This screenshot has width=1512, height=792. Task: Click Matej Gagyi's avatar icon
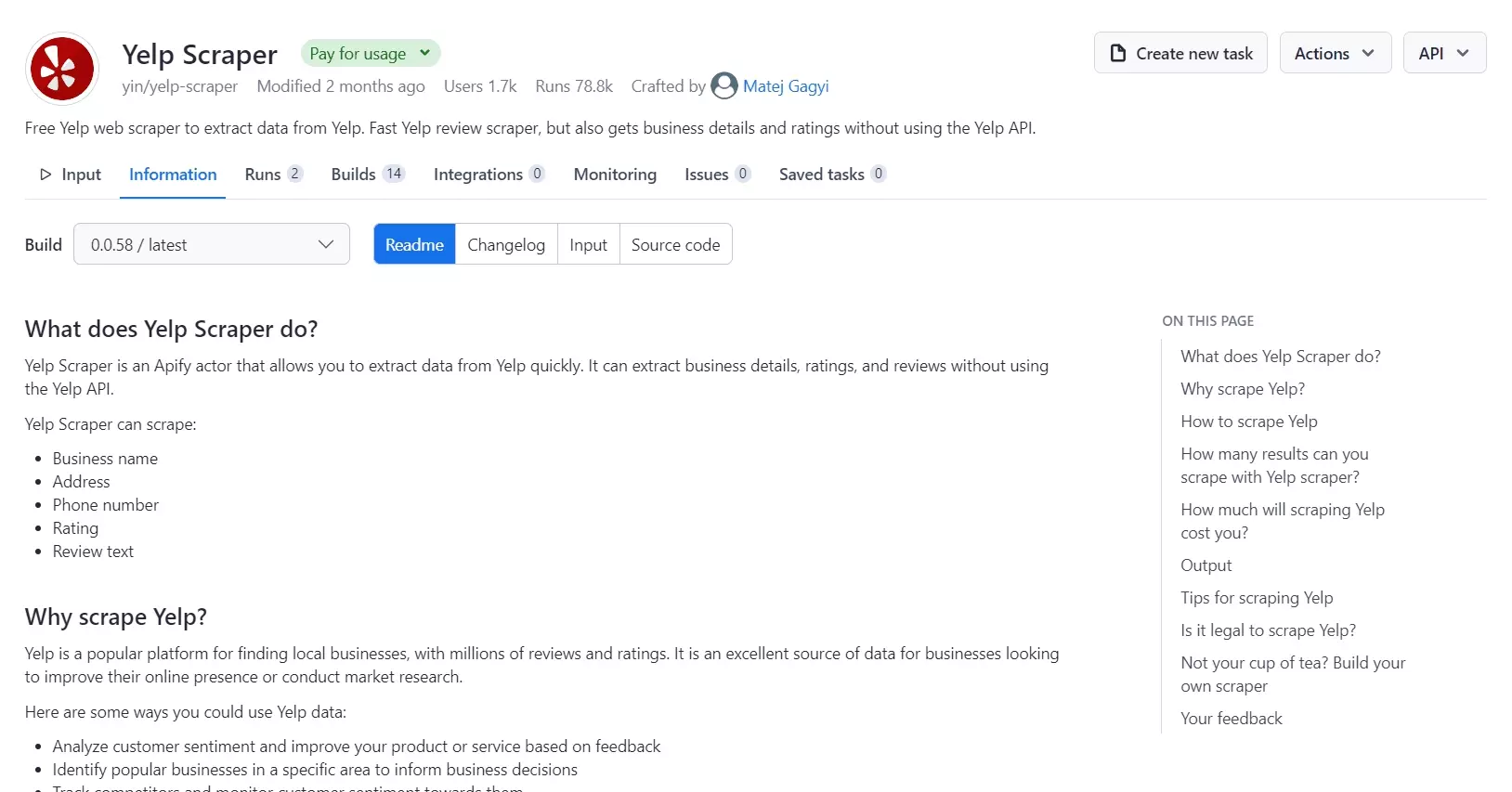point(723,86)
